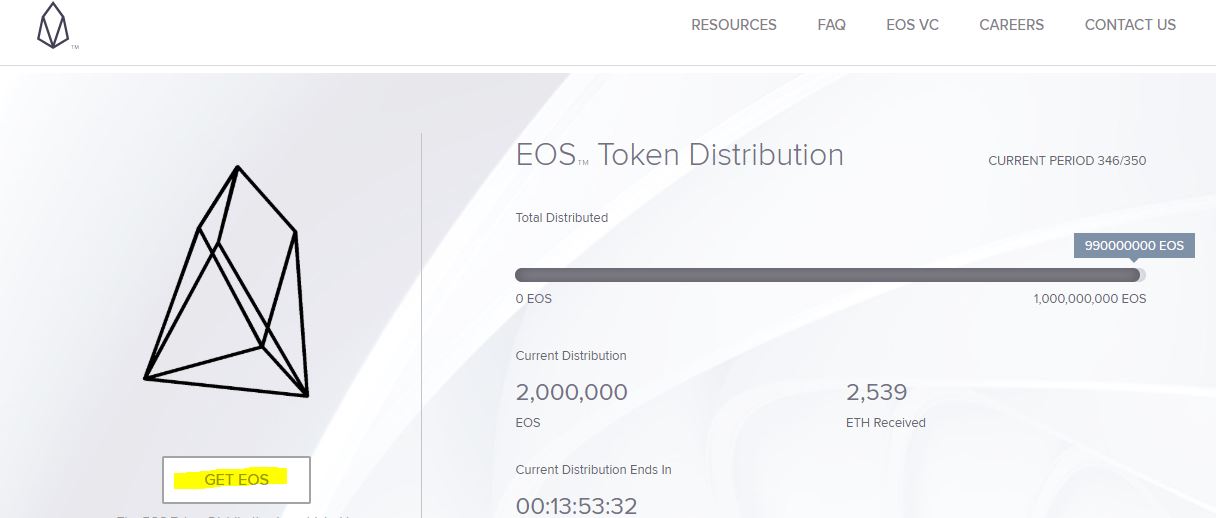Viewport: 1216px width, 518px height.
Task: Click the 2,000,000 EOS current distribution value
Action: (x=571, y=392)
